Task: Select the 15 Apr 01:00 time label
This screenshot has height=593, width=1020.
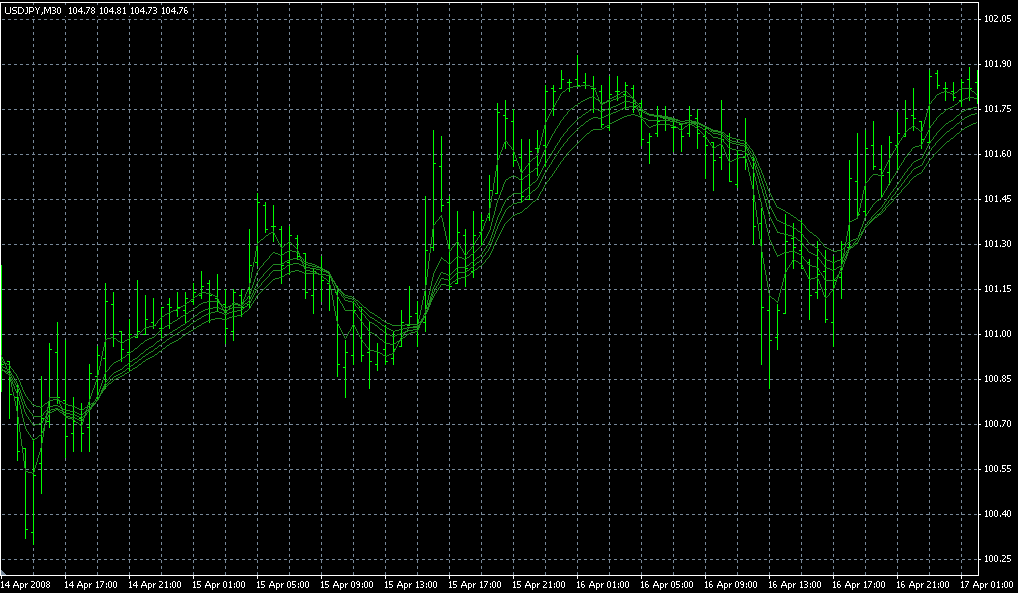Action: pos(219,585)
